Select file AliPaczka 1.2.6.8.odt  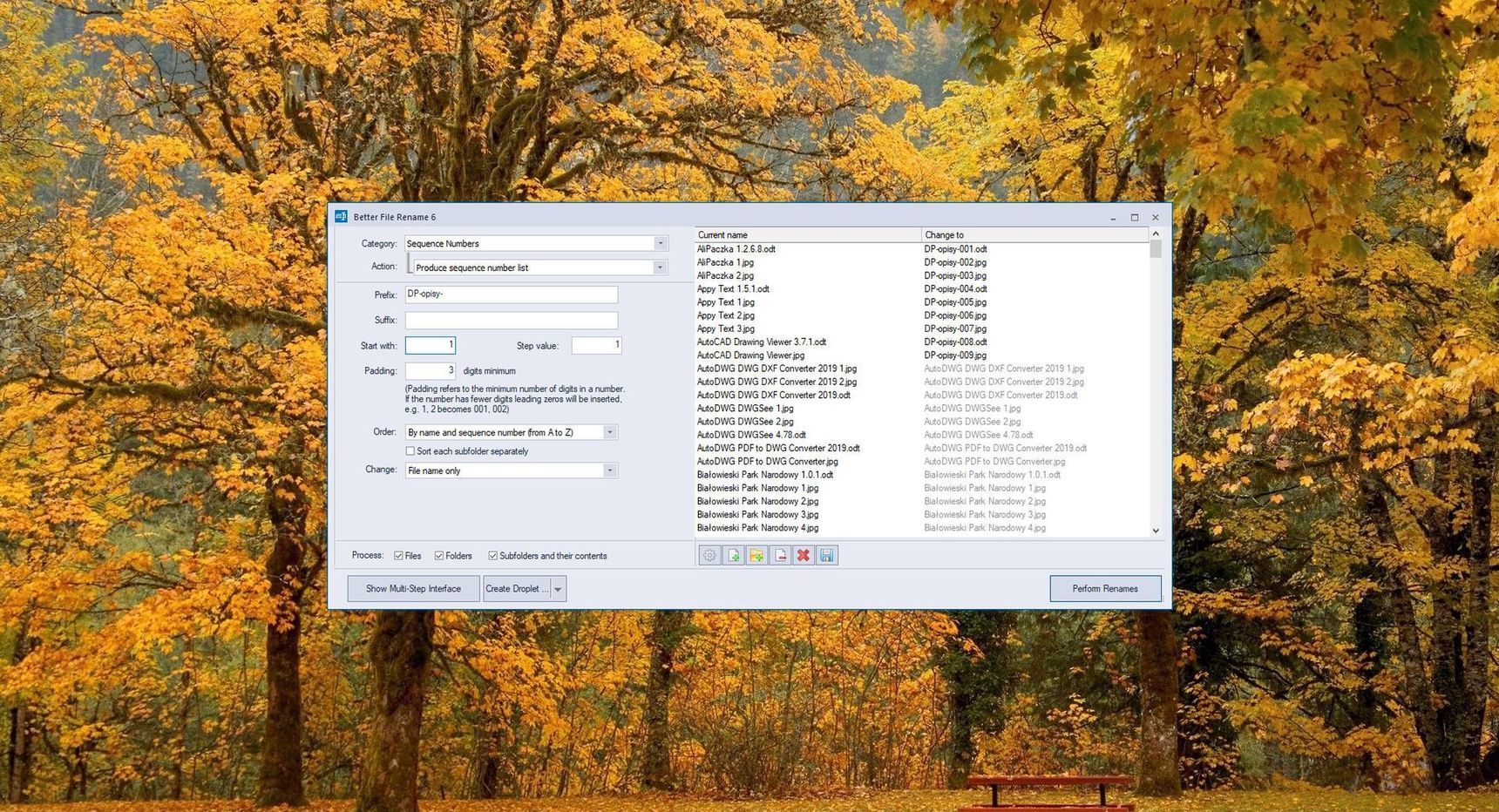click(x=736, y=249)
